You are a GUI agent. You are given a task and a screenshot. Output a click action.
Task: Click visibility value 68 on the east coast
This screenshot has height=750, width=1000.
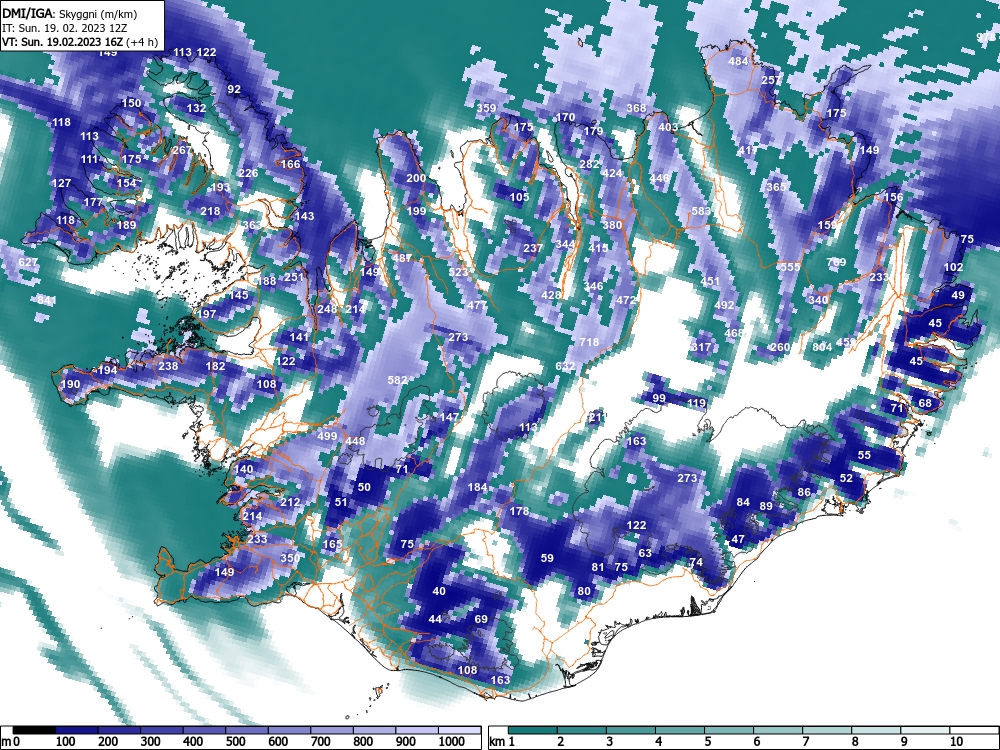(x=925, y=403)
